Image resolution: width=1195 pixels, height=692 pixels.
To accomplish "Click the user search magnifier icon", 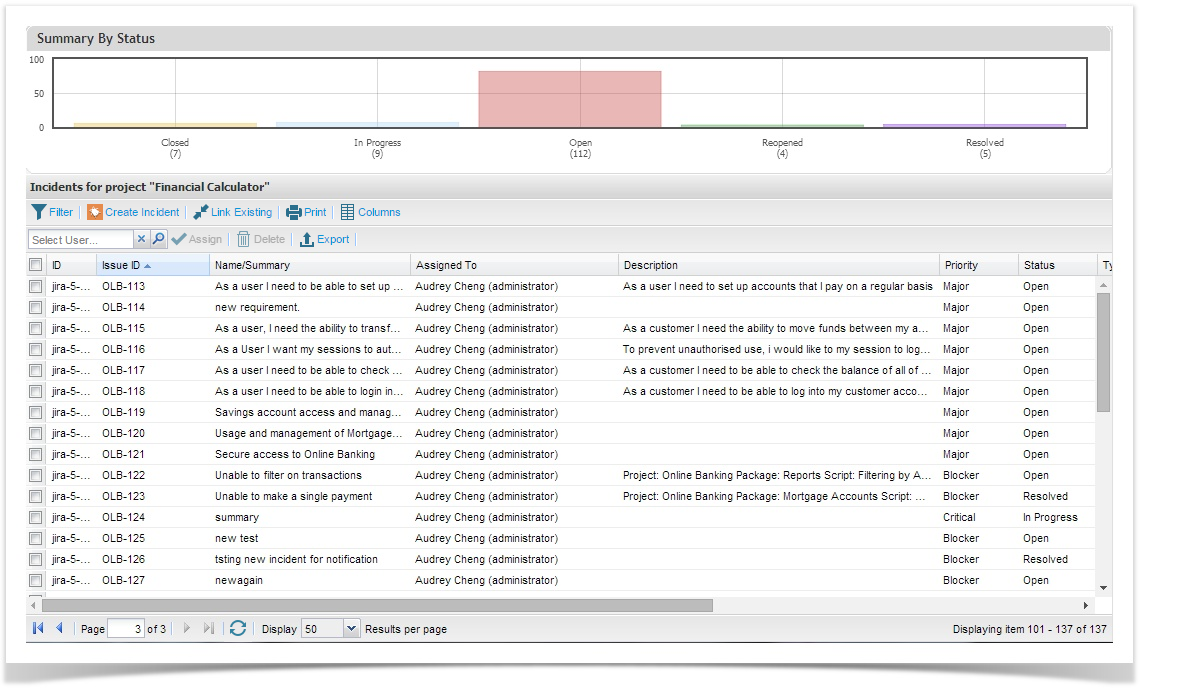I will [x=158, y=239].
